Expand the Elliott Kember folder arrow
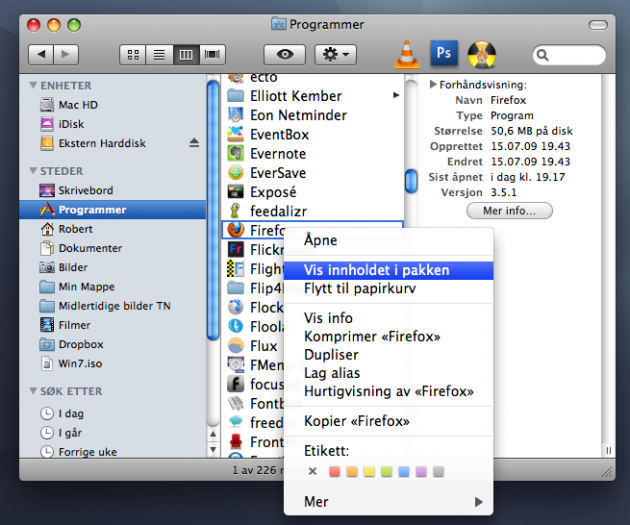This screenshot has width=630, height=525. point(396,95)
